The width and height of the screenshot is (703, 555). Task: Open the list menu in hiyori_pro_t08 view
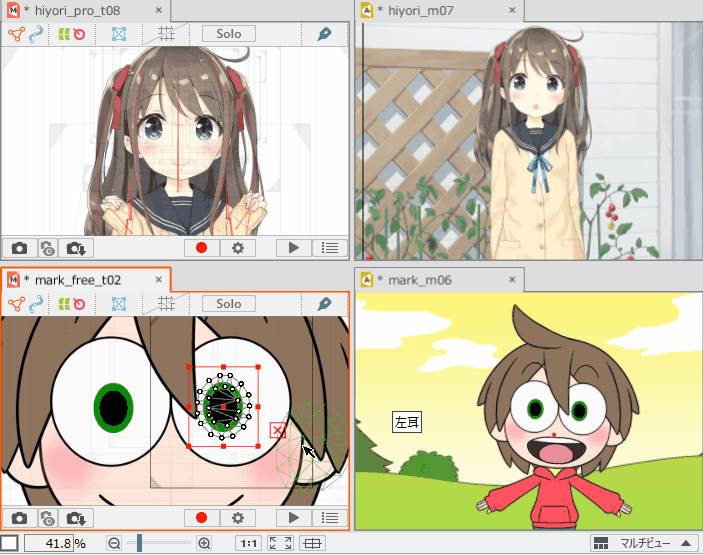pos(329,247)
